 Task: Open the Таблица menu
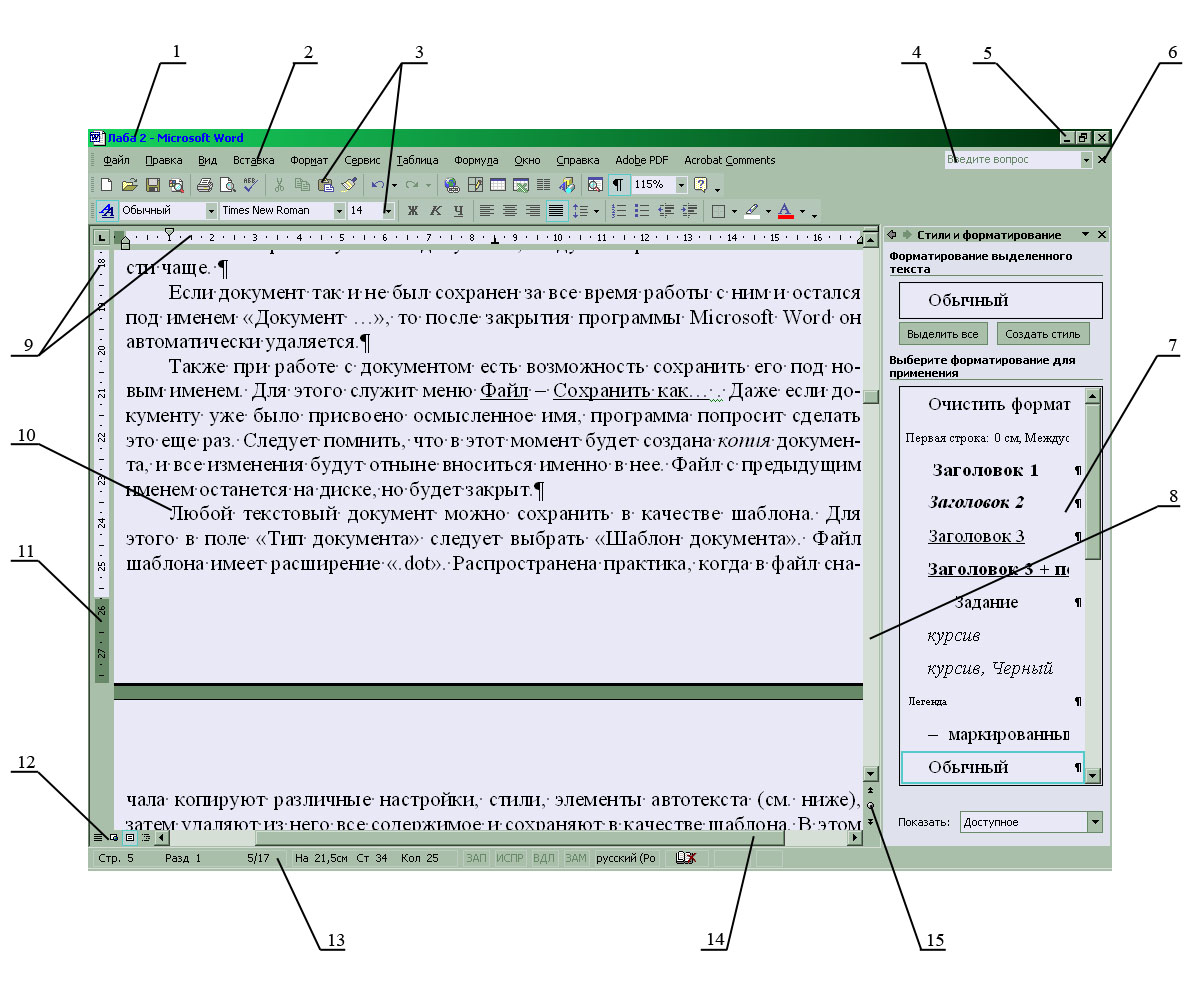[x=417, y=160]
